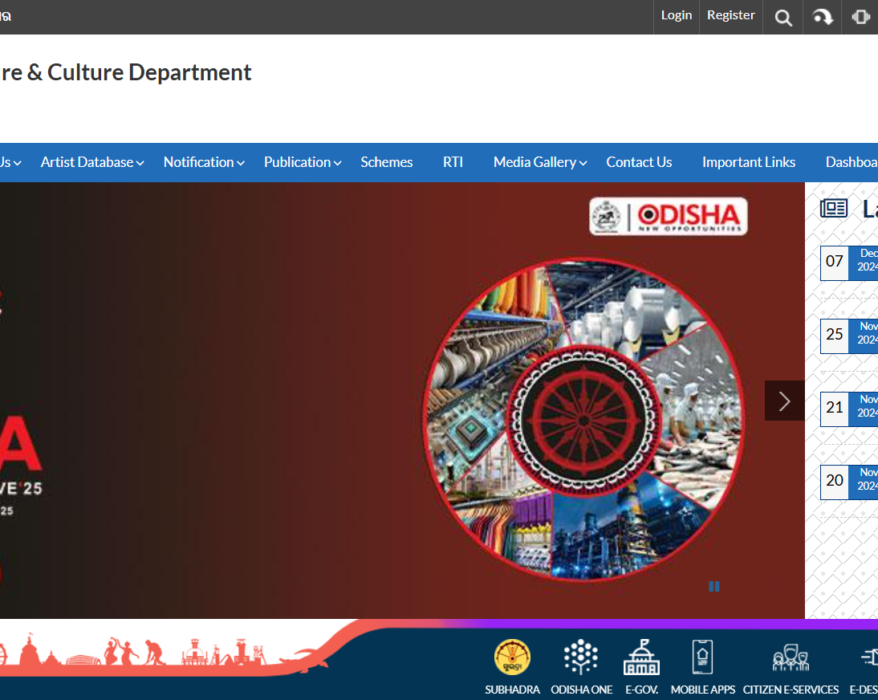878x700 pixels.
Task: Open the Subhadra scheme icon
Action: tap(512, 658)
